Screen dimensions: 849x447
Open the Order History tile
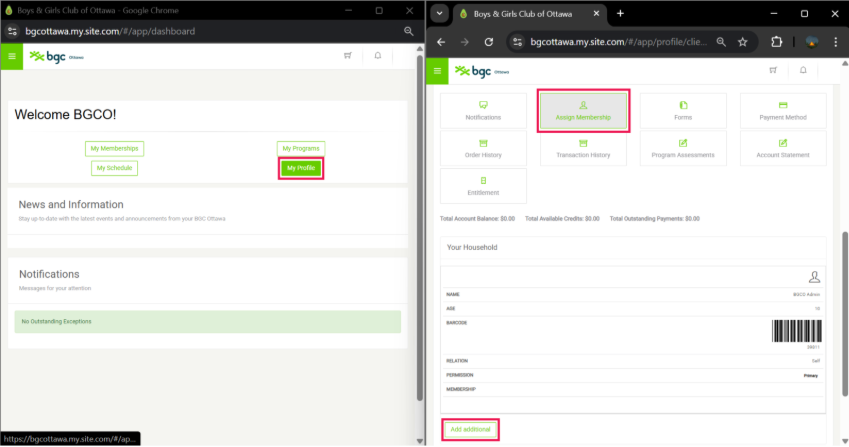tap(484, 148)
